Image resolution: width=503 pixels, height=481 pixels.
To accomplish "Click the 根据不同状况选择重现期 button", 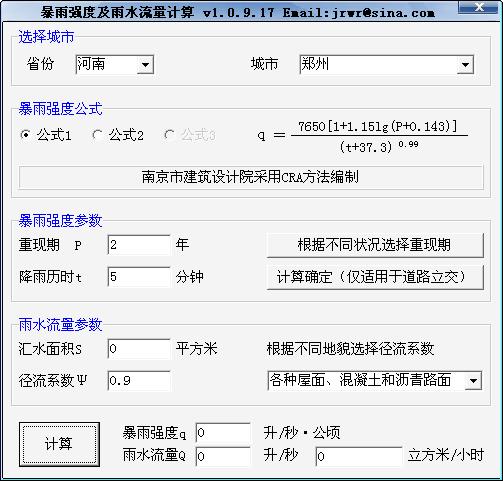I will click(375, 245).
